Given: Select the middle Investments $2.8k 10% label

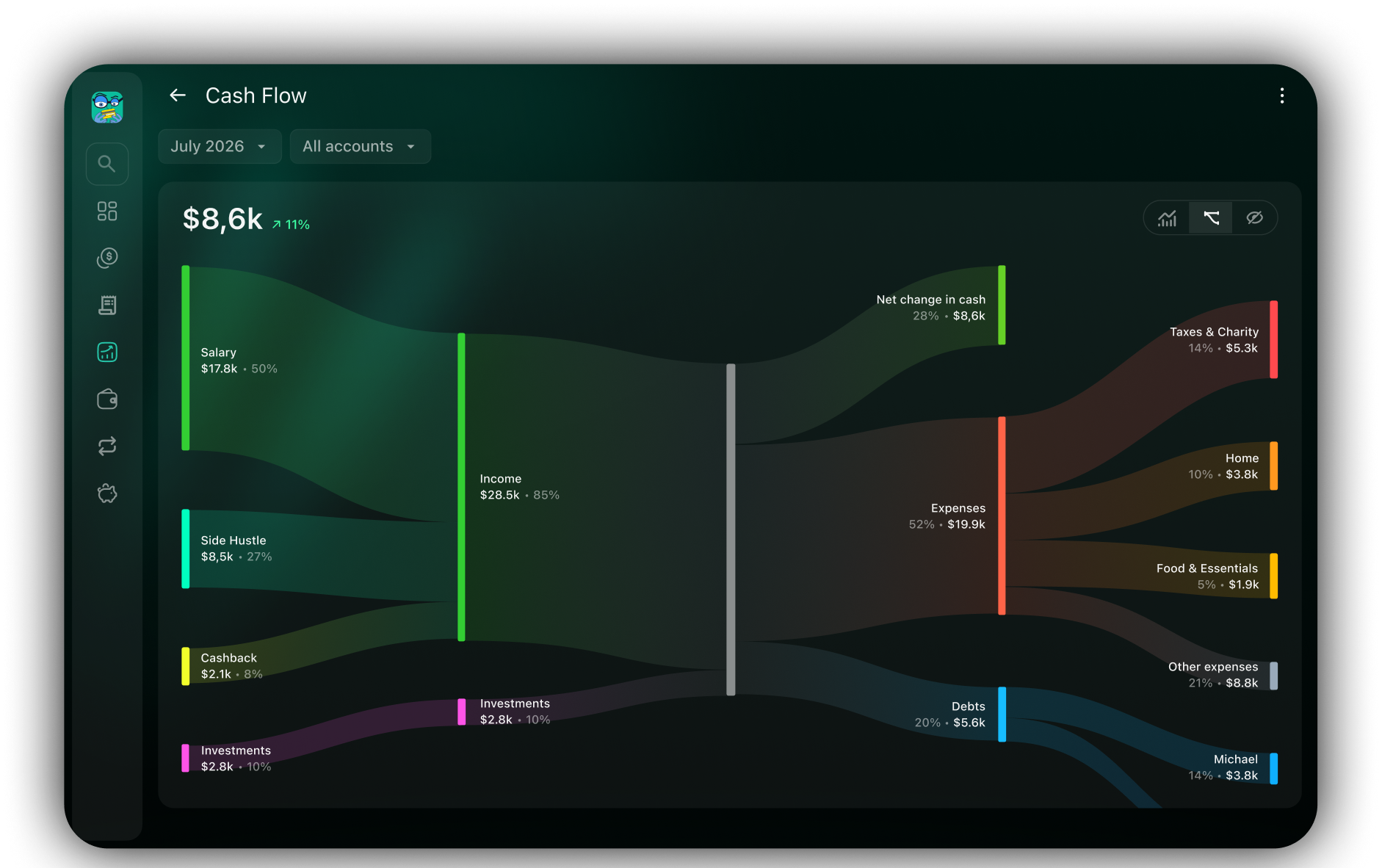Looking at the screenshot, I should (515, 712).
